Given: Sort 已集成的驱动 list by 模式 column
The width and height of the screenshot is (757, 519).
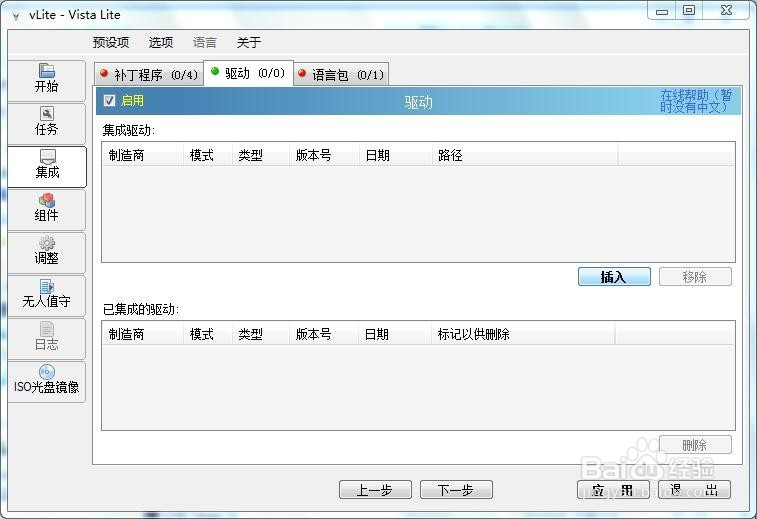Looking at the screenshot, I should [x=208, y=334].
